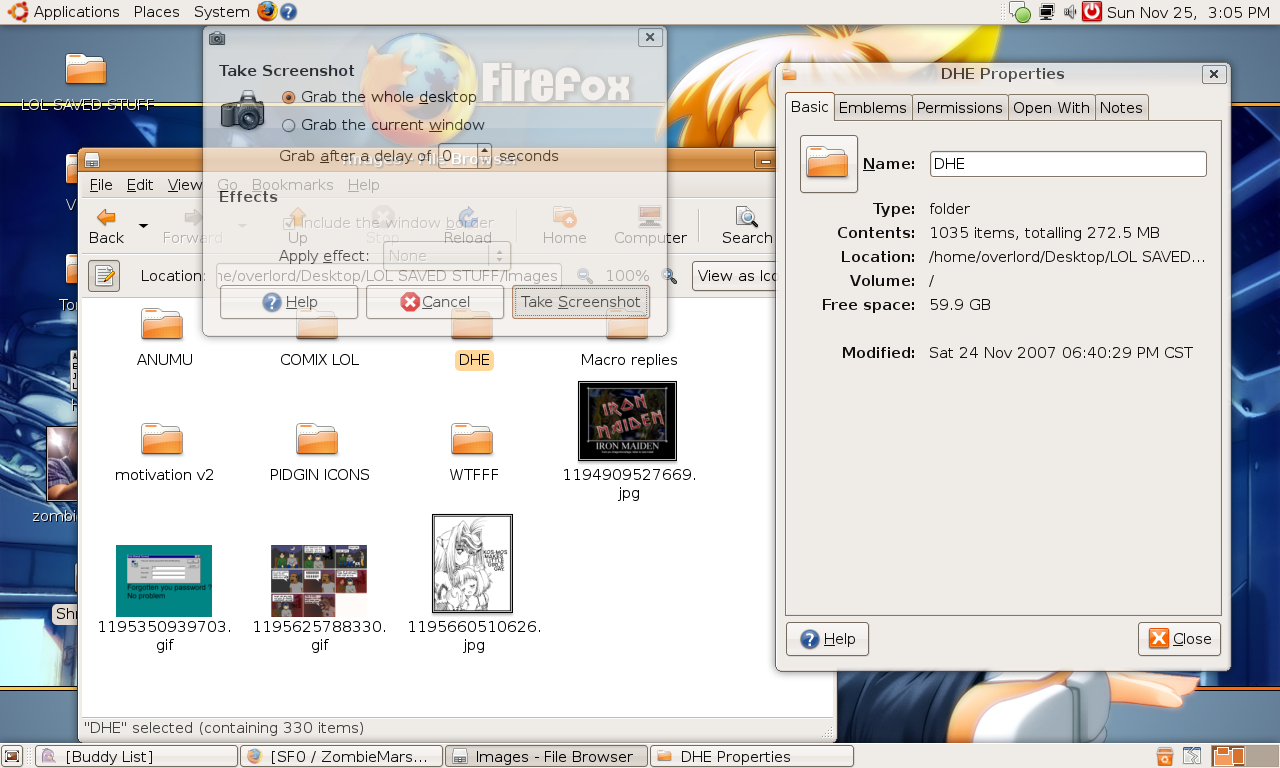
Task: Click the Name field containing DHE
Action: click(1068, 164)
